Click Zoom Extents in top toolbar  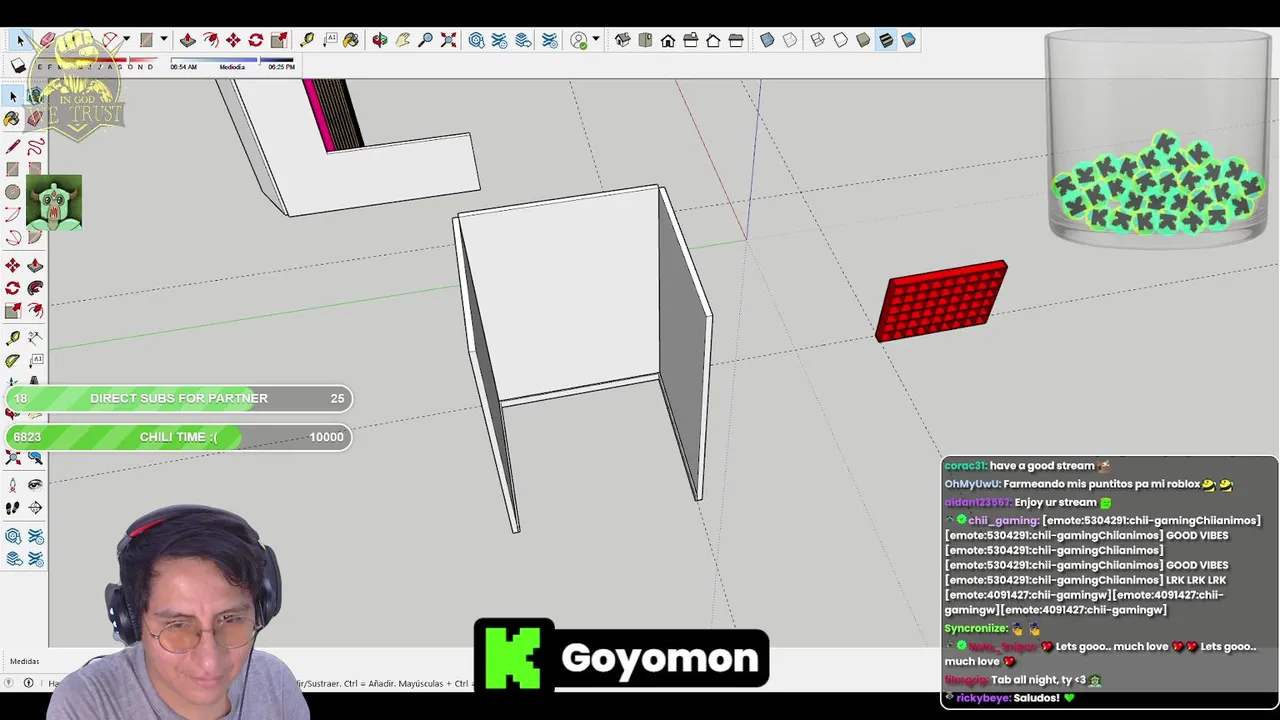[x=449, y=40]
